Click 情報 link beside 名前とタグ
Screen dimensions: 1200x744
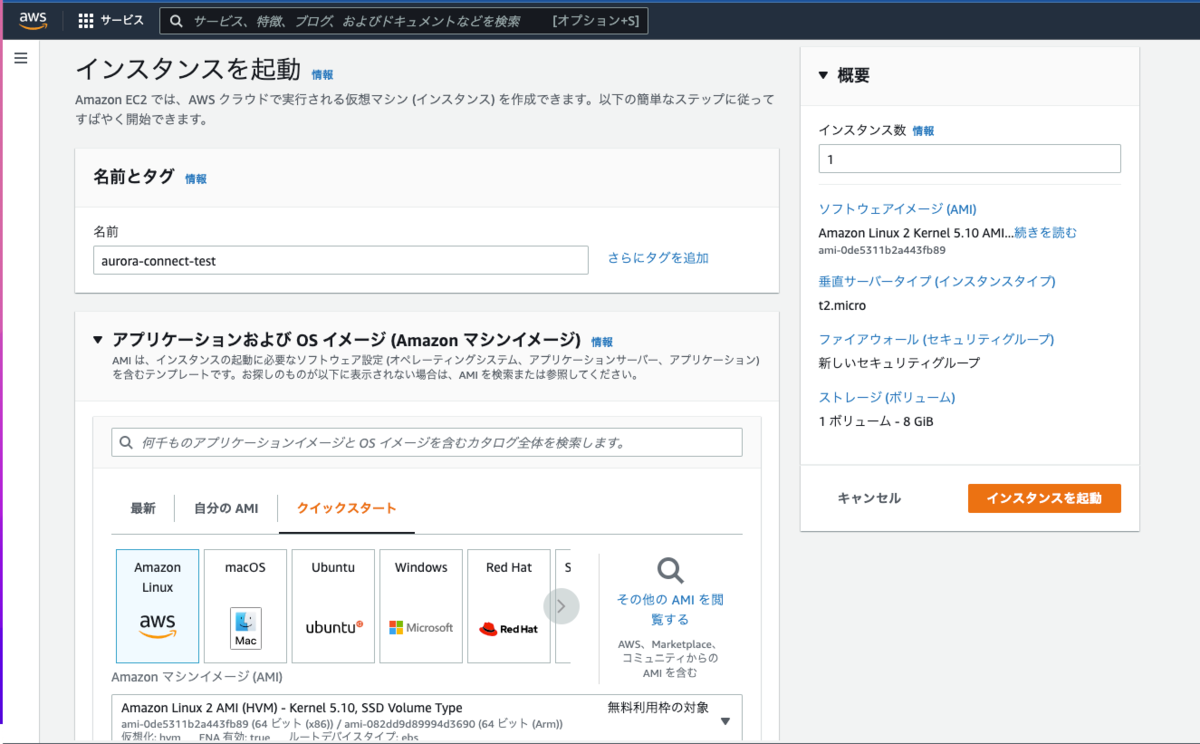coord(196,179)
